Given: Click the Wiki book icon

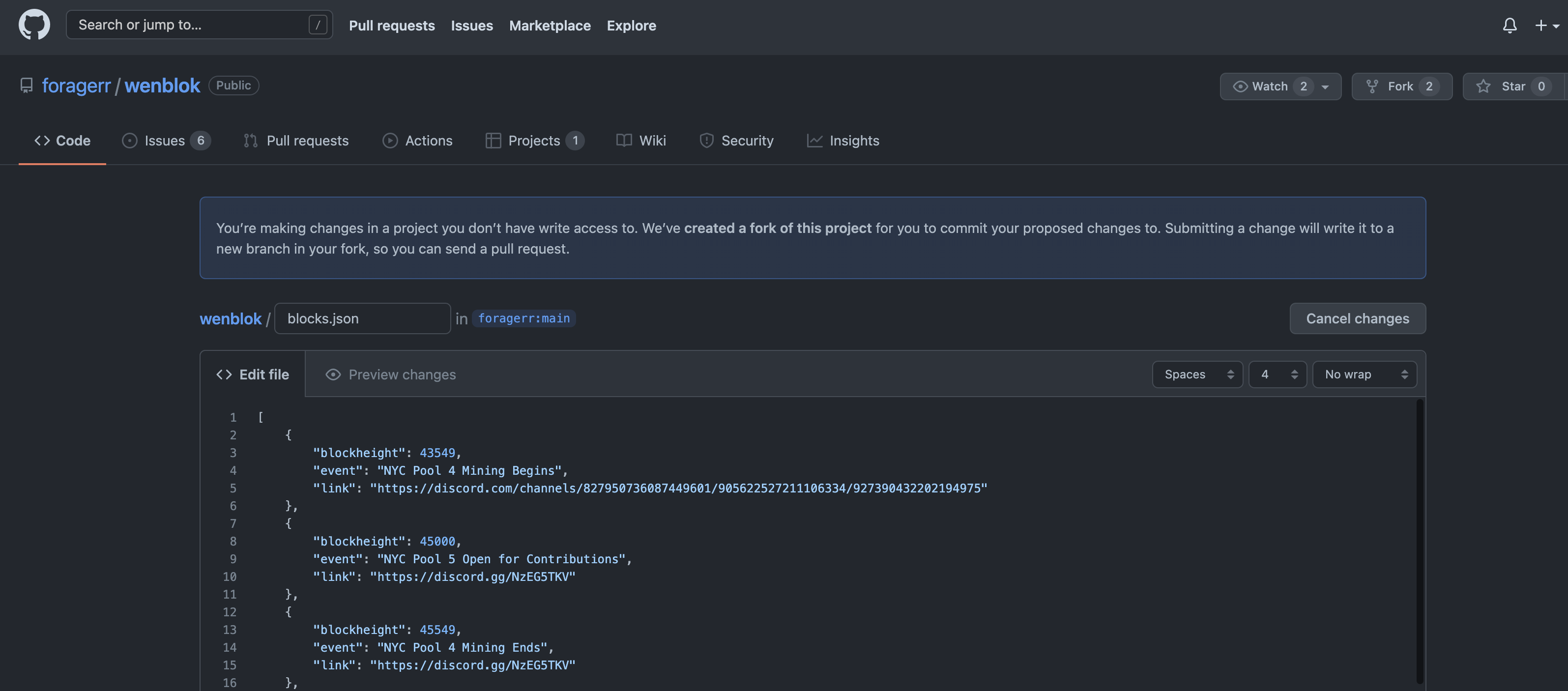Looking at the screenshot, I should (x=624, y=141).
